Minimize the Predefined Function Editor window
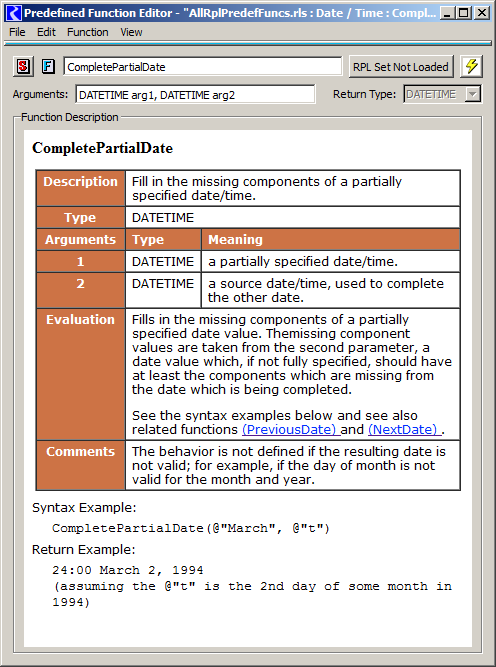Image resolution: width=496 pixels, height=667 pixels. coord(447,13)
